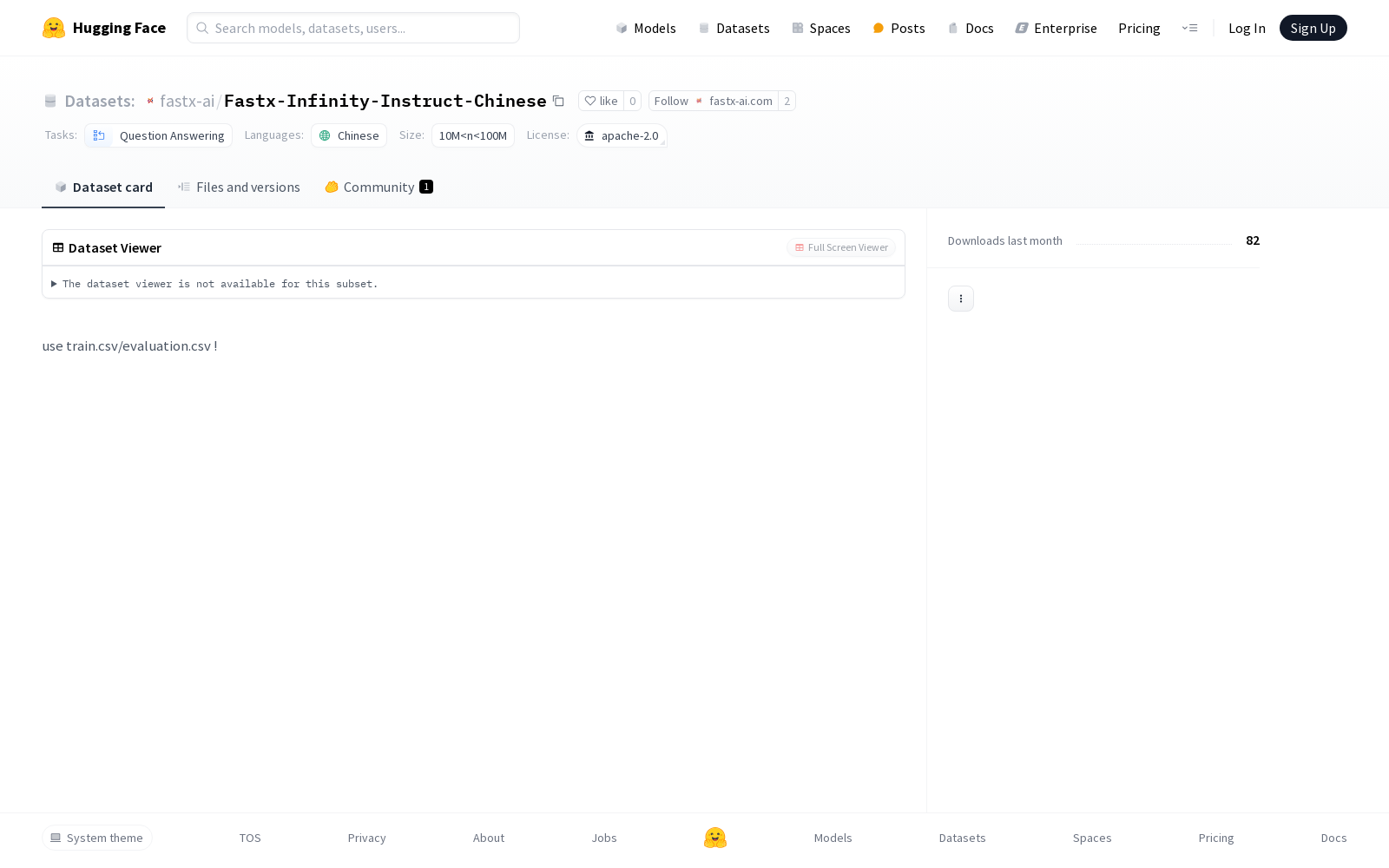Open Enterprise in the top navigation

(x=1056, y=28)
